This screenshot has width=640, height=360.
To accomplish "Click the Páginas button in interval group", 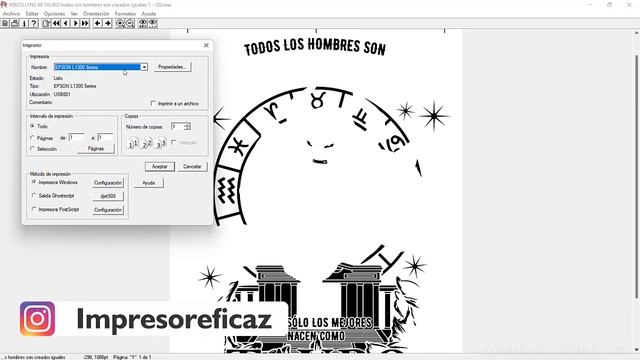I will [x=96, y=149].
